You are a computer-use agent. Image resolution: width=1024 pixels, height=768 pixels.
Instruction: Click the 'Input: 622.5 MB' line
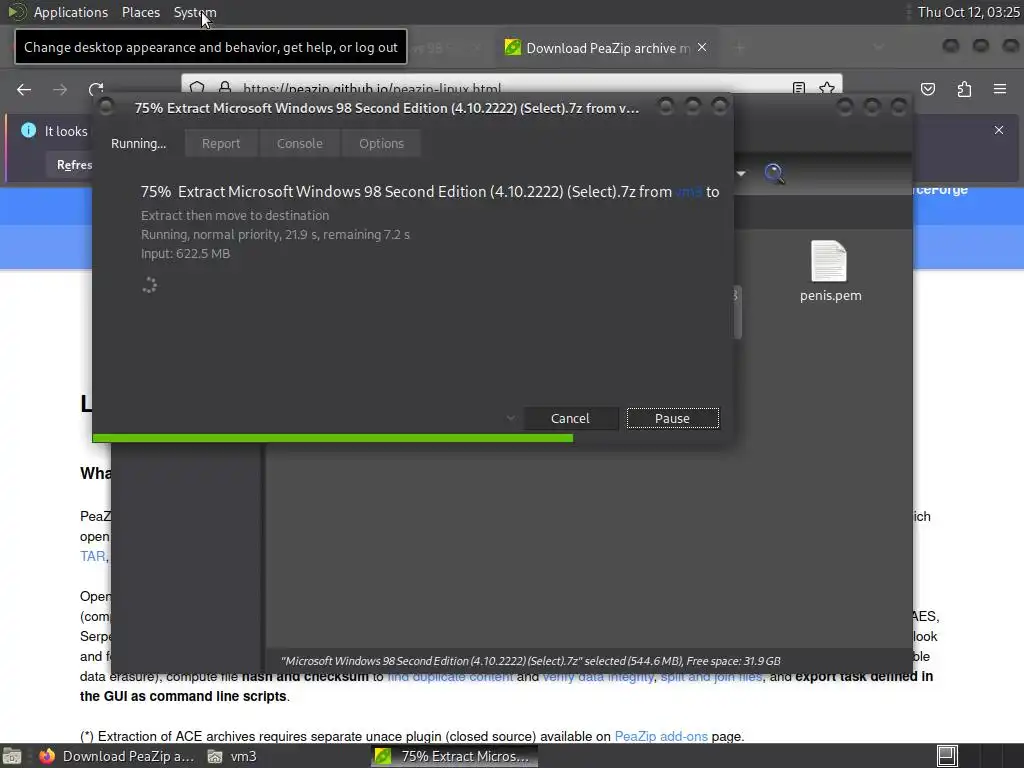pos(185,253)
